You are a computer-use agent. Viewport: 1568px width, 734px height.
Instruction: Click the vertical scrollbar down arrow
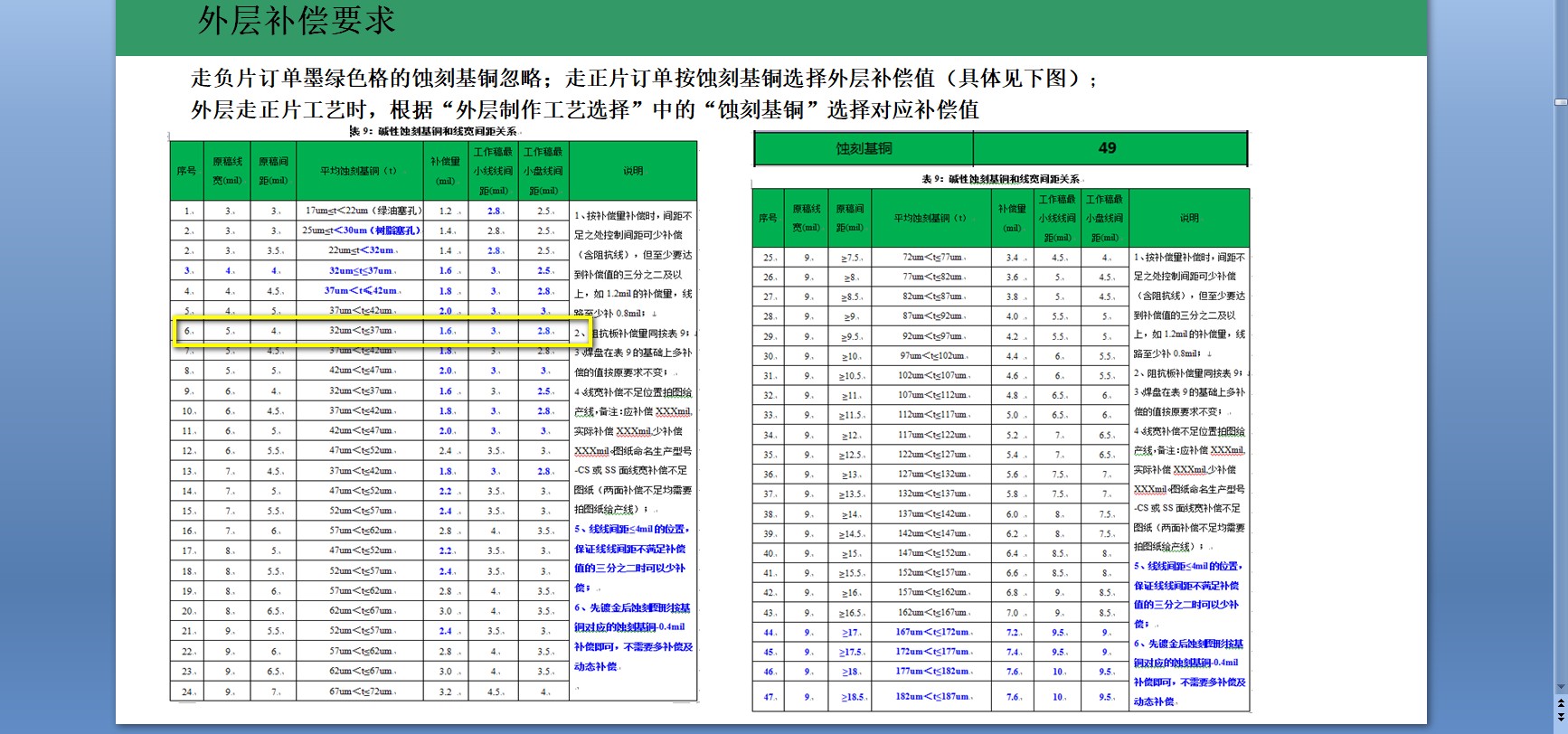click(x=1561, y=687)
